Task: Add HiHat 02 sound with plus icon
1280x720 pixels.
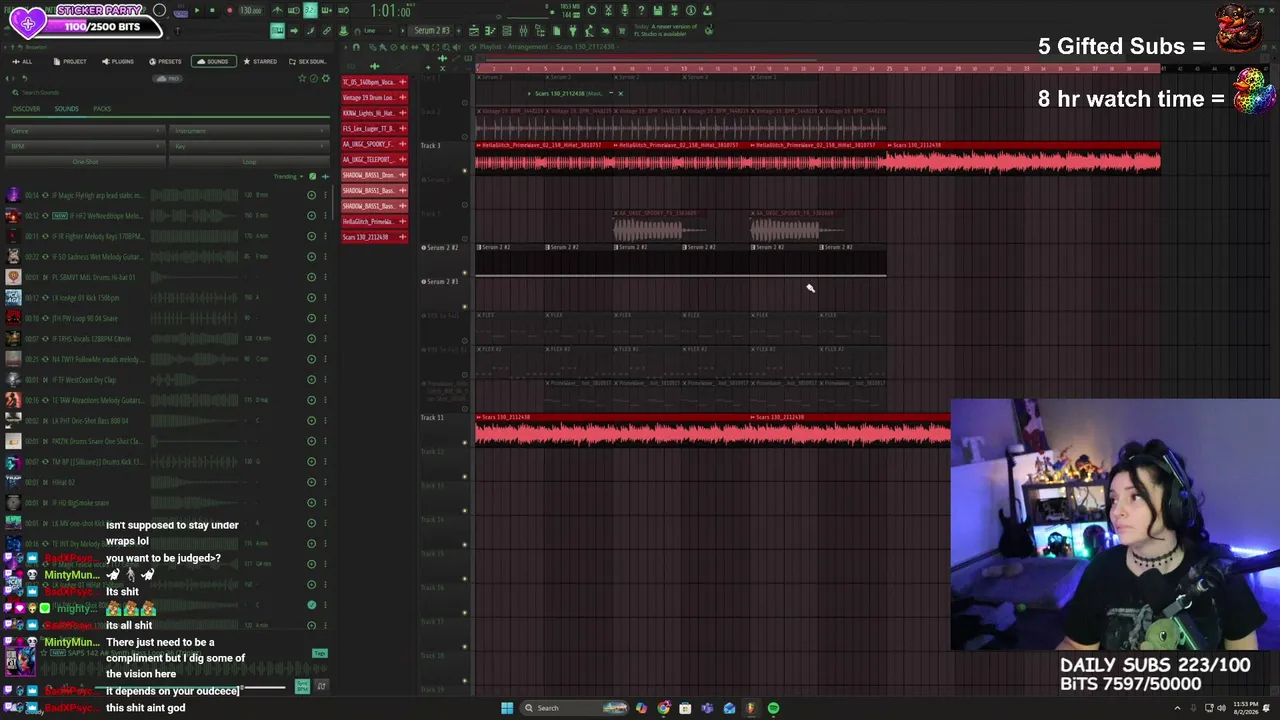Action: [311, 482]
